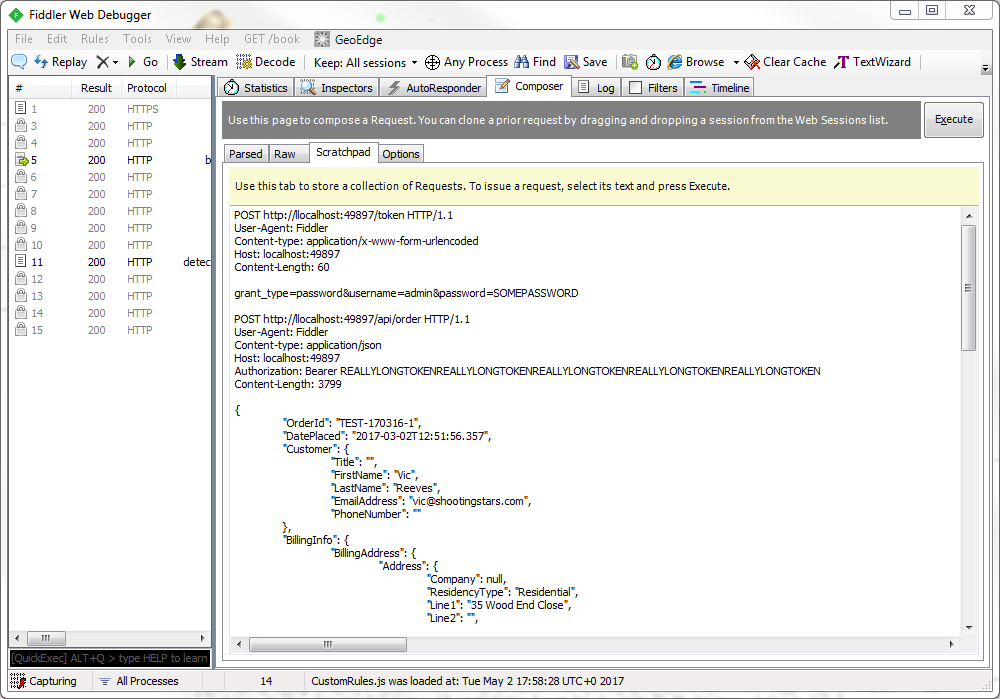Open the AutoResponder tab
Viewport: 1000px width, 699px height.
pyautogui.click(x=434, y=87)
